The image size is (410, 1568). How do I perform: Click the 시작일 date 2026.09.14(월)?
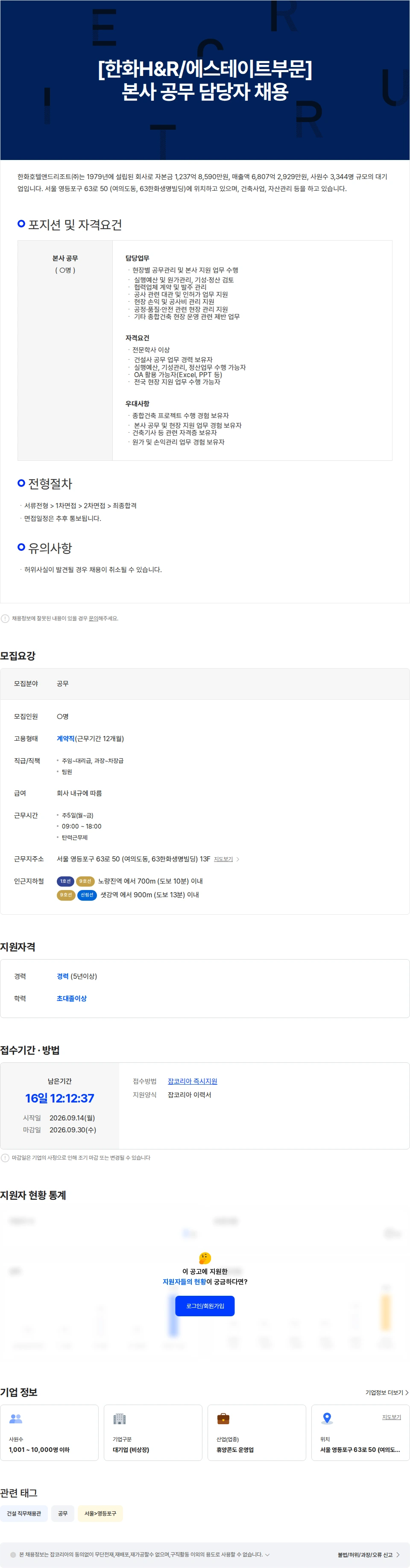(x=72, y=1117)
